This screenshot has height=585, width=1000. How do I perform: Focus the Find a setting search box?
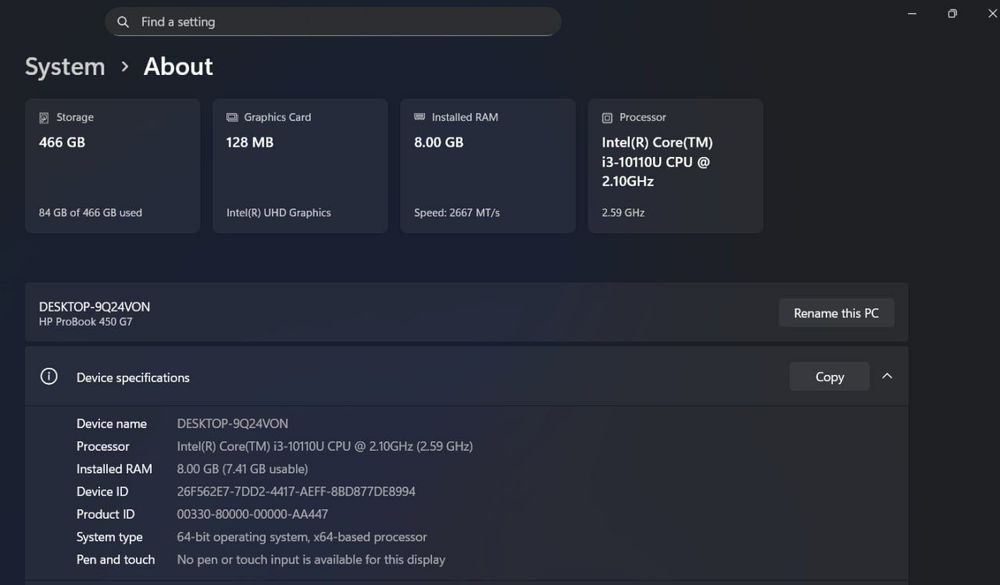pos(340,22)
